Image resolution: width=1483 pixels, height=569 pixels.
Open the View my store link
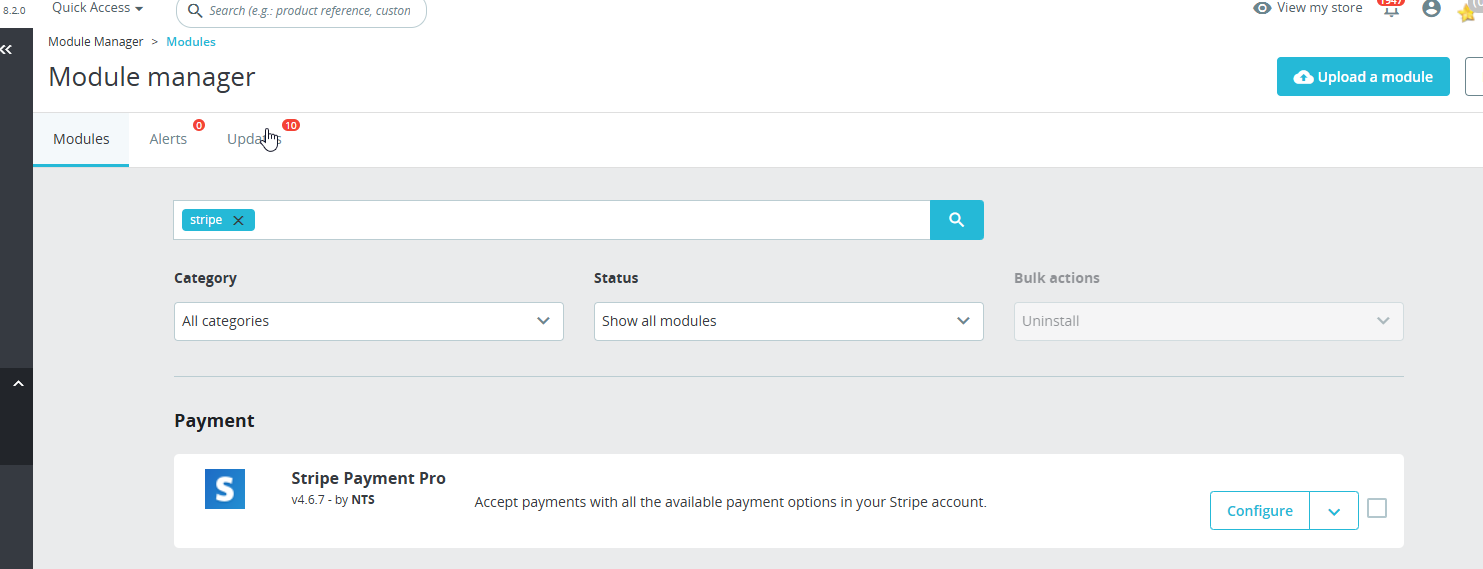pos(1308,8)
